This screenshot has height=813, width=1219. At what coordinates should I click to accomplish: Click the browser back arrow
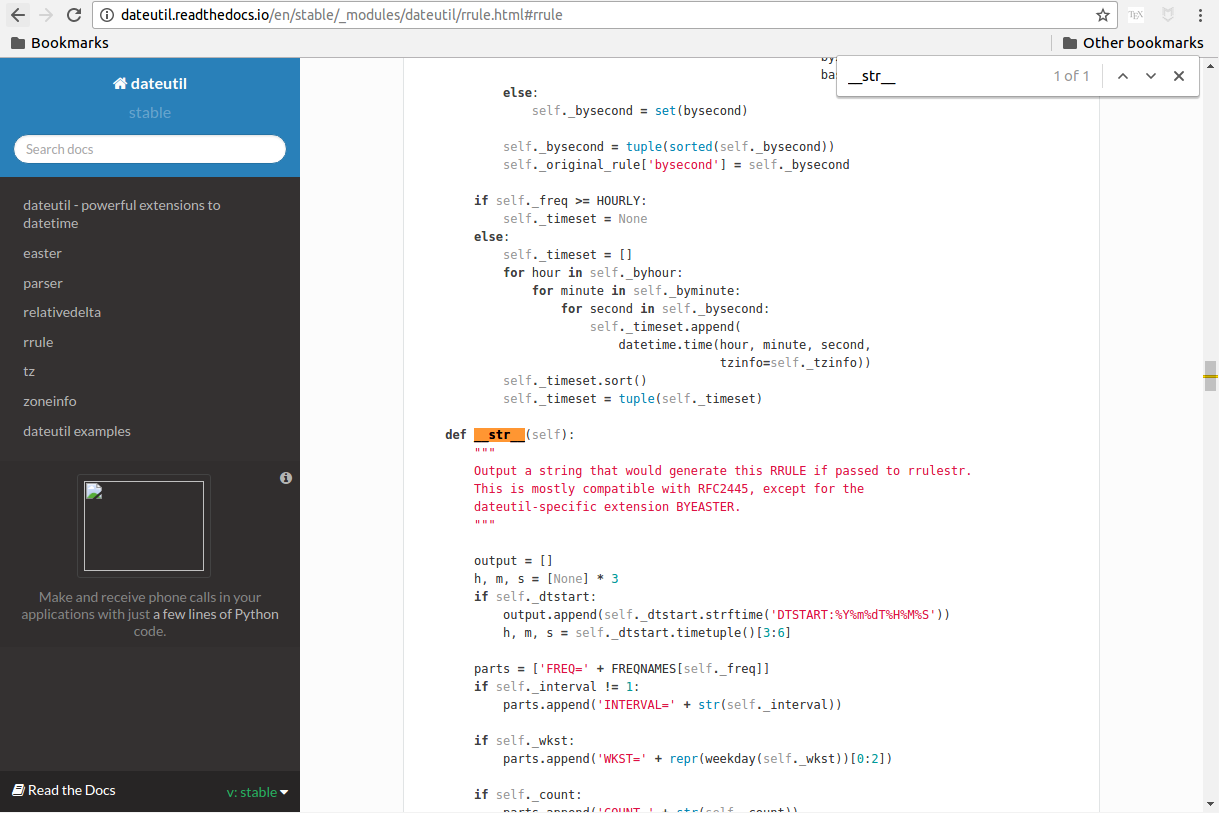[18, 15]
